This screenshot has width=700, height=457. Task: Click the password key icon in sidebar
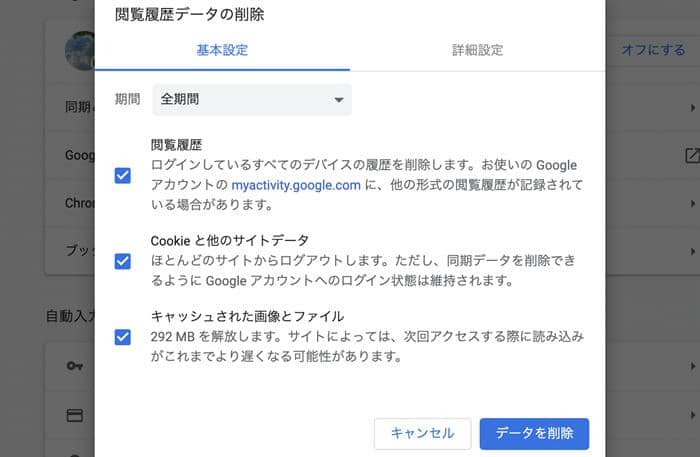75,366
